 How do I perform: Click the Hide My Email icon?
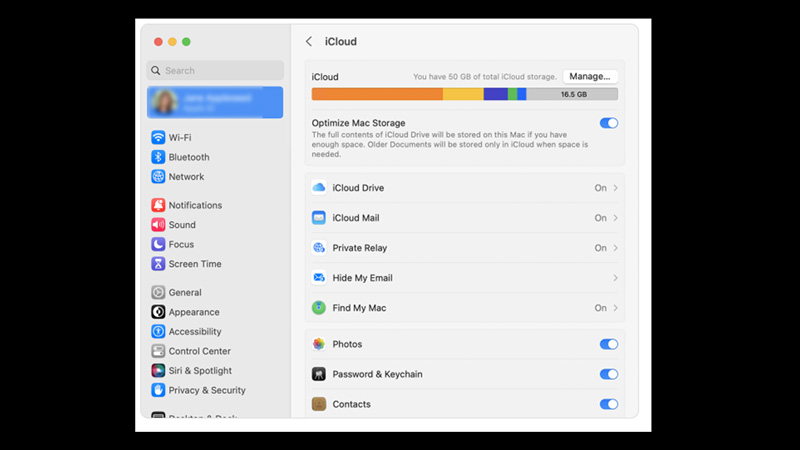point(319,278)
